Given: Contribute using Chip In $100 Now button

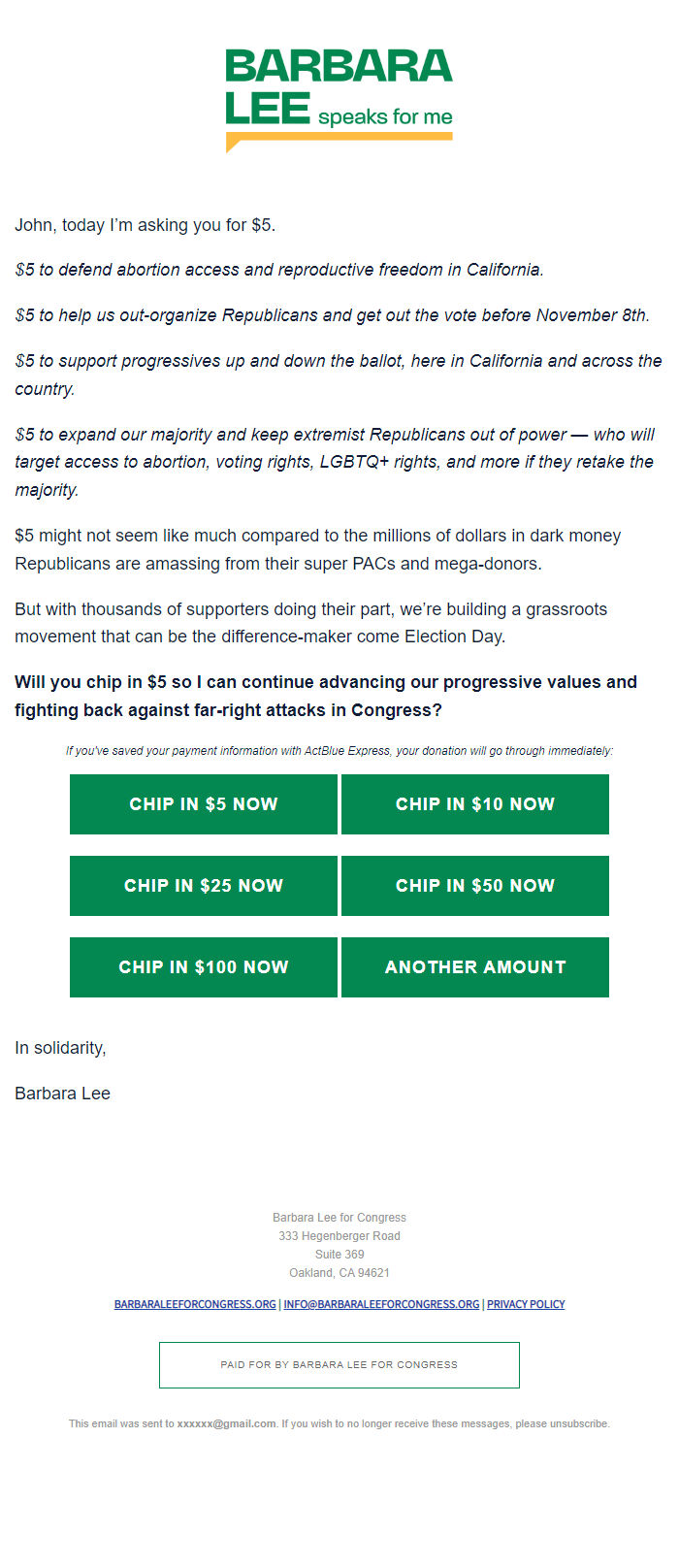Looking at the screenshot, I should [x=204, y=967].
